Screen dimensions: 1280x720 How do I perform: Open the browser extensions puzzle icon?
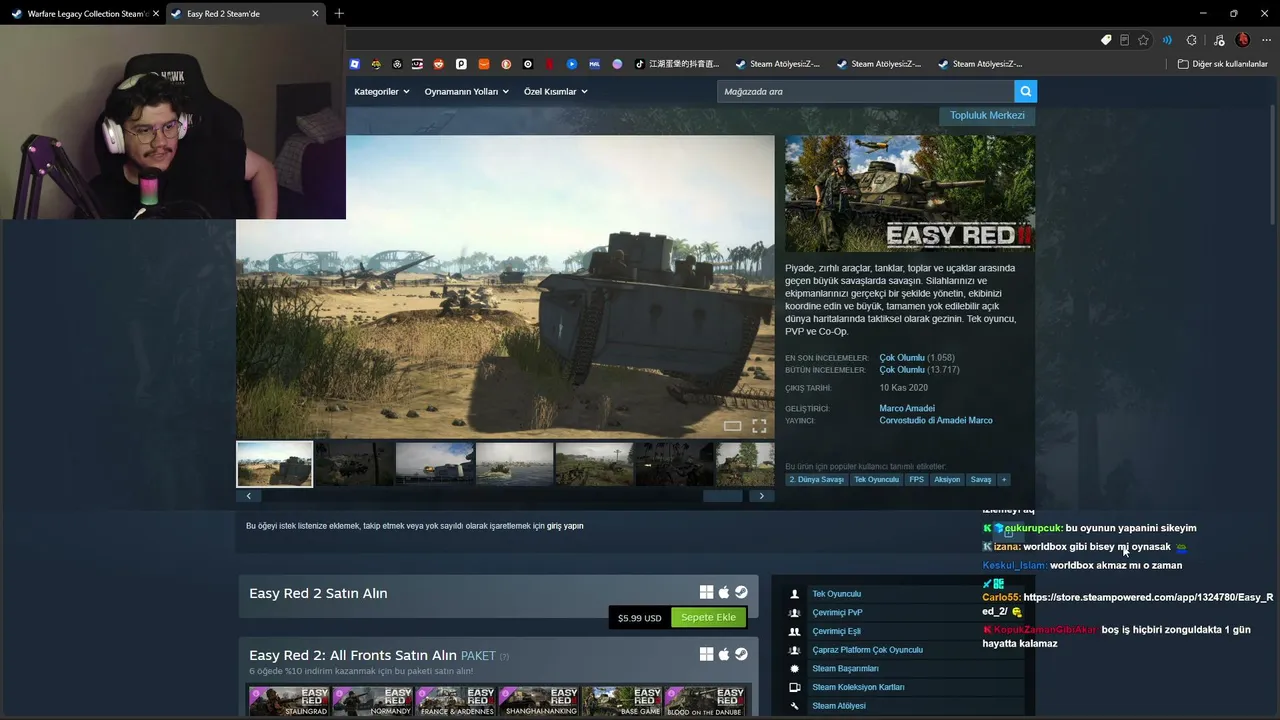pos(1191,40)
